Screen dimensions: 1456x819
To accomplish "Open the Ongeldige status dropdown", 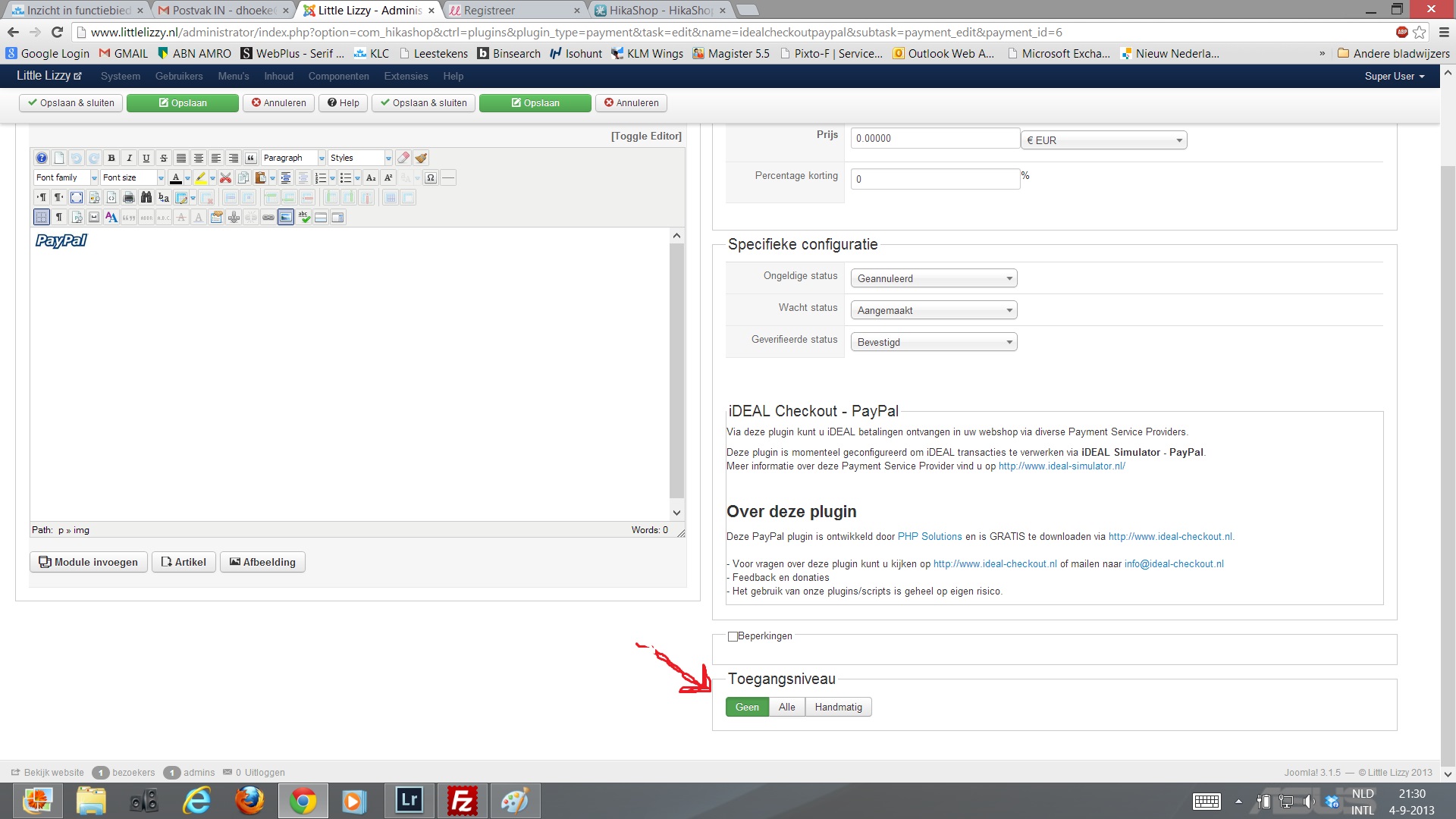I will (934, 278).
